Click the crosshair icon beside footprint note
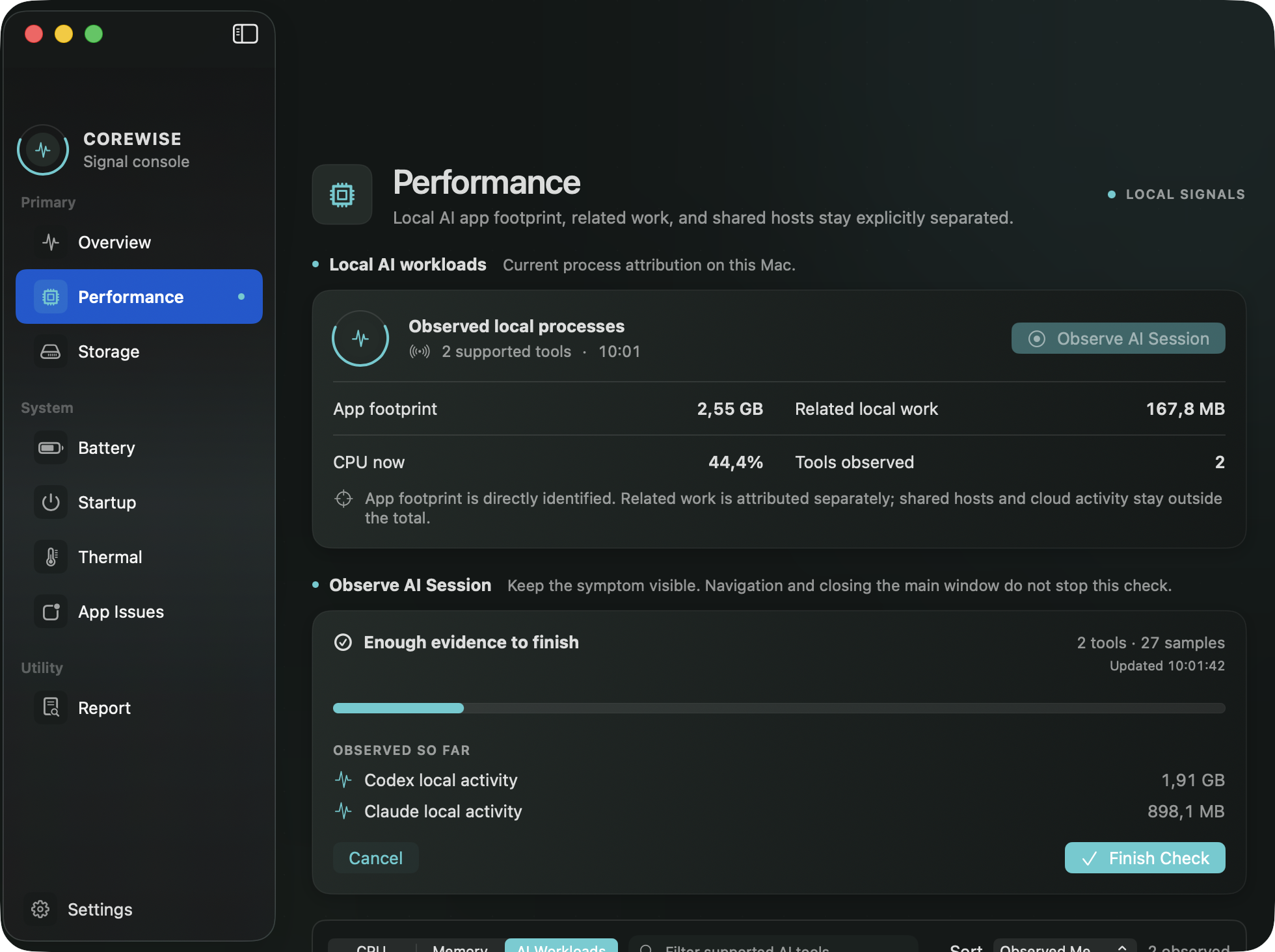The image size is (1275, 952). tap(343, 499)
